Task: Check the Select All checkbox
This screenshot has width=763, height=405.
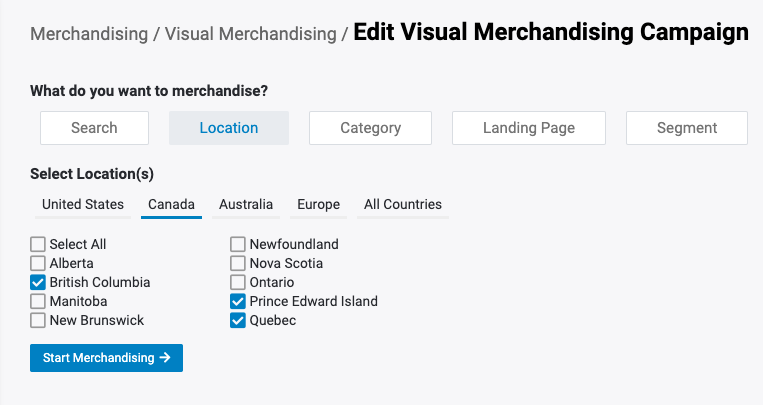Action: click(x=38, y=244)
